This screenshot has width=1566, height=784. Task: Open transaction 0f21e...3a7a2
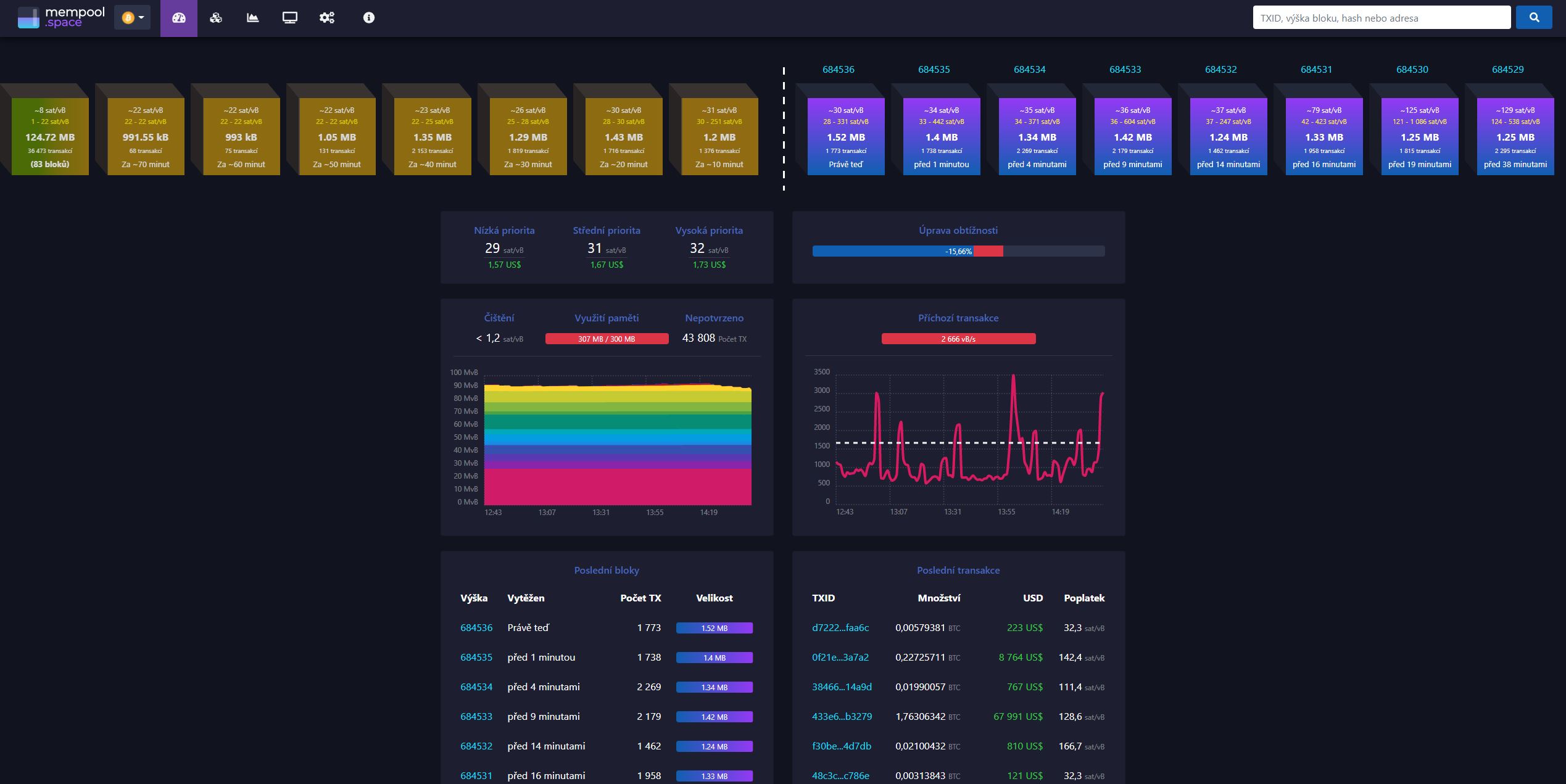click(x=840, y=658)
